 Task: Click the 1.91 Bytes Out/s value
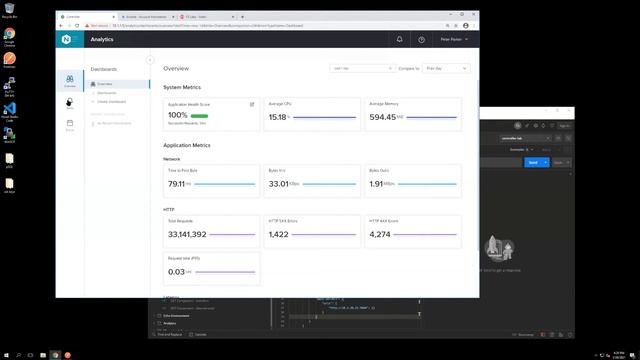(x=376, y=184)
